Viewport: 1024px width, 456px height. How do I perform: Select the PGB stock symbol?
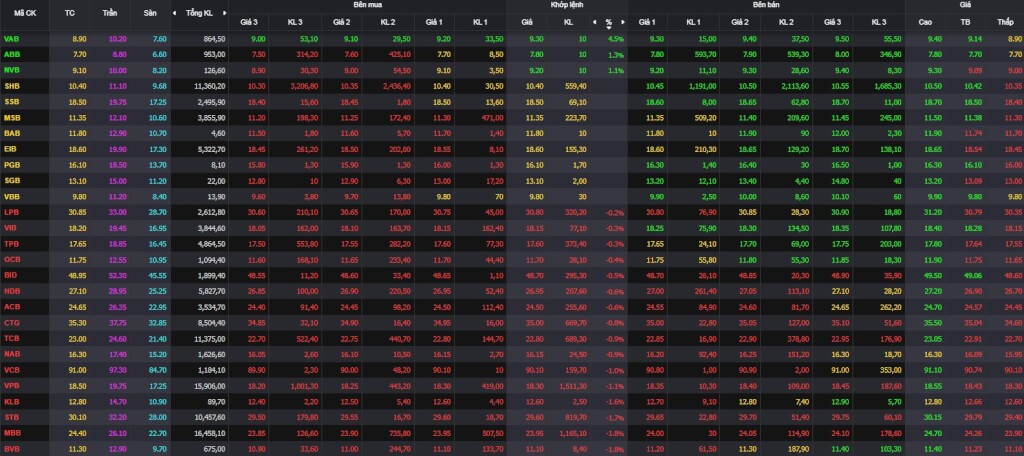[x=12, y=165]
